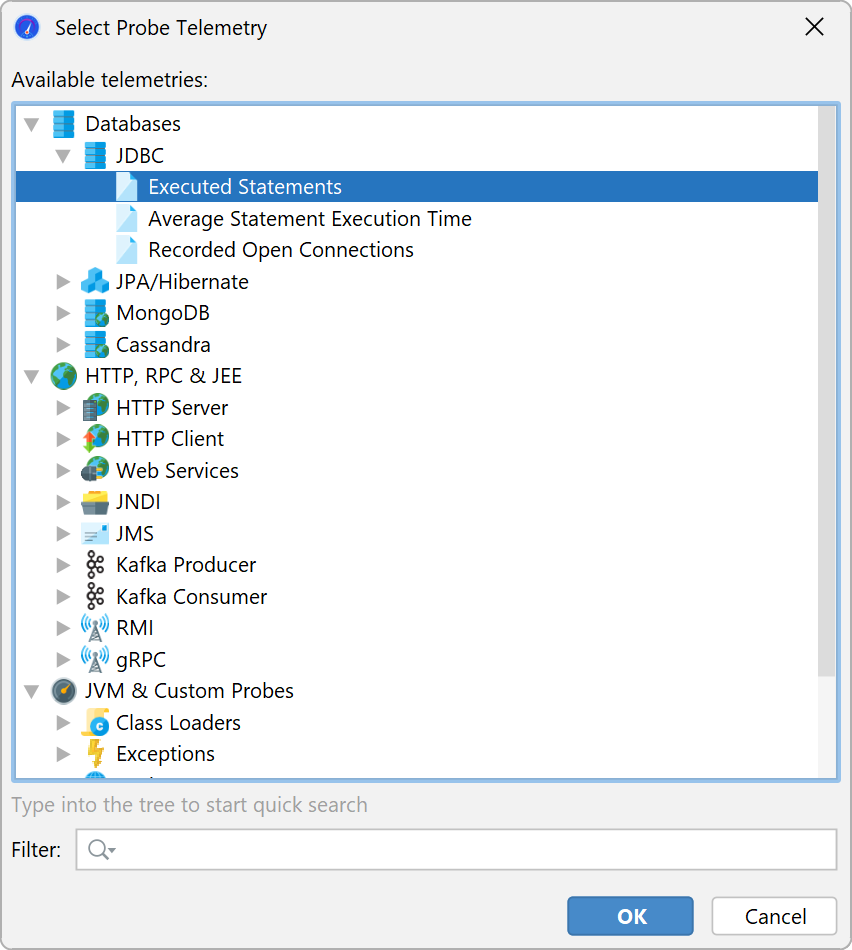
Task: Collapse the JDBC tree node
Action: [63, 156]
